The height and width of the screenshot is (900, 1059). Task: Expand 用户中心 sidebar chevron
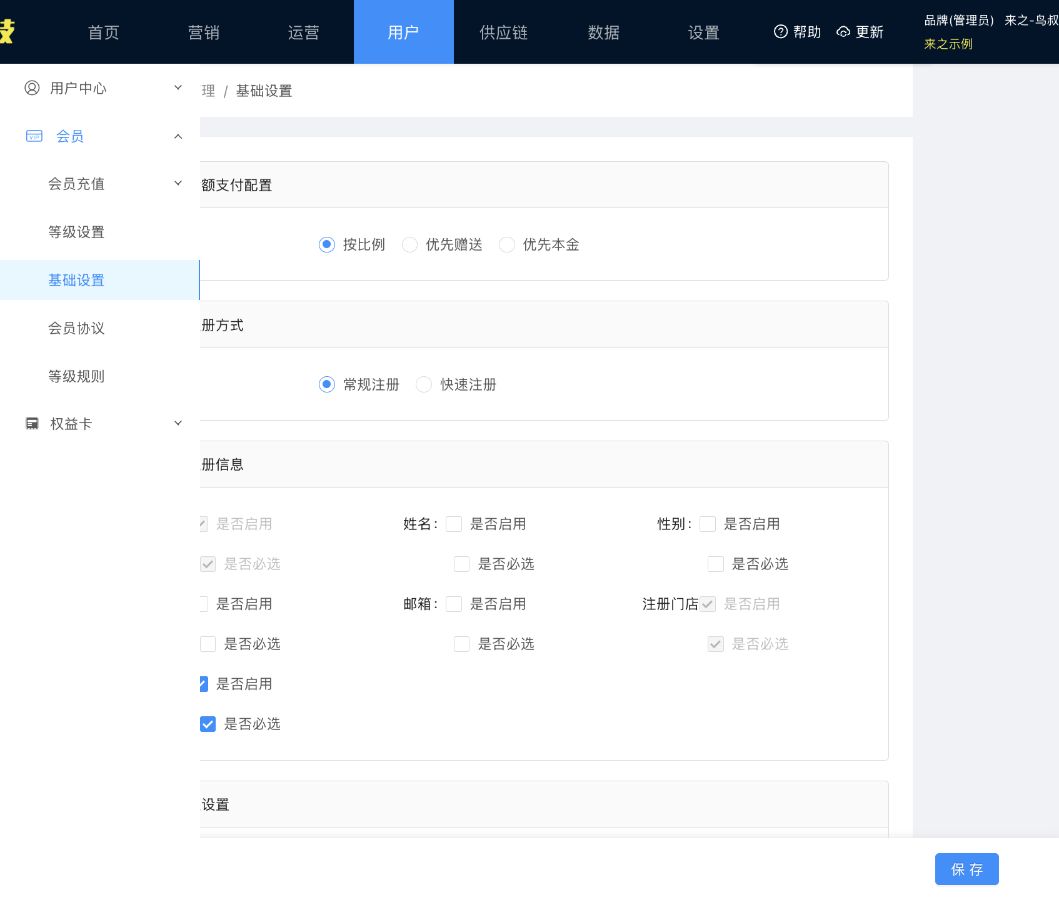pos(178,88)
